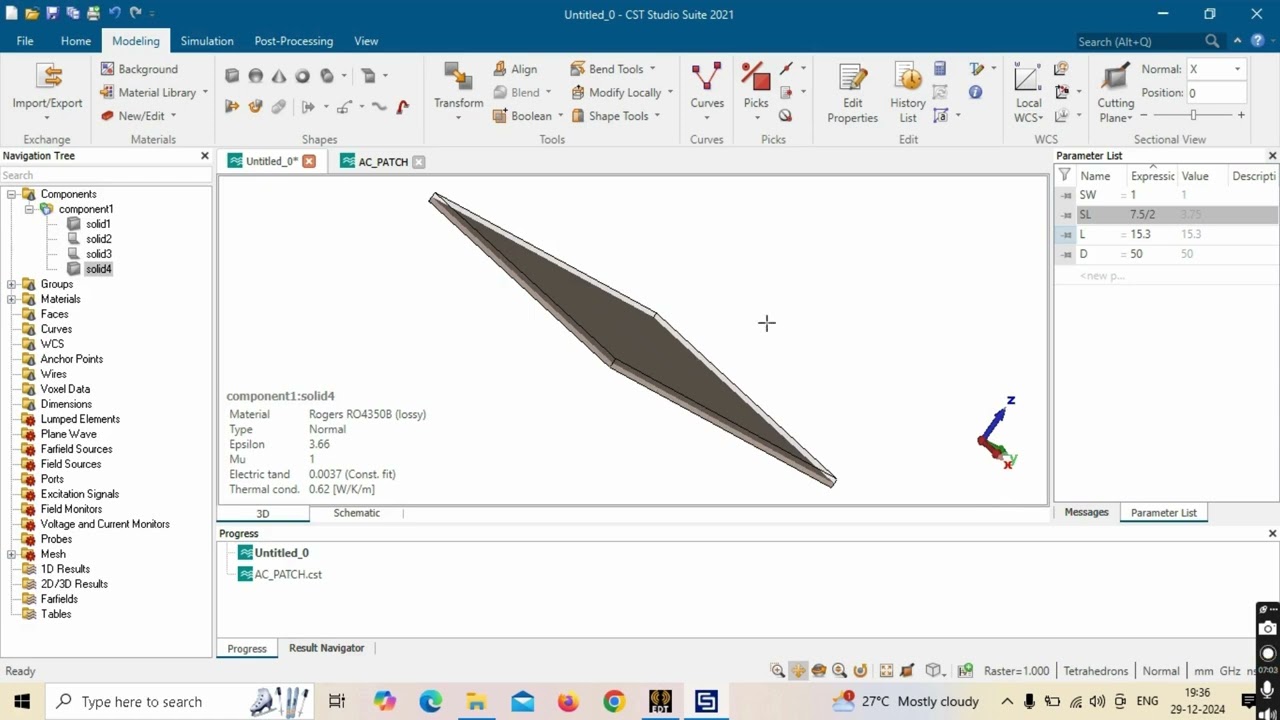Click the blue information icon in Edit group
The height and width of the screenshot is (720, 1280).
coord(975,92)
